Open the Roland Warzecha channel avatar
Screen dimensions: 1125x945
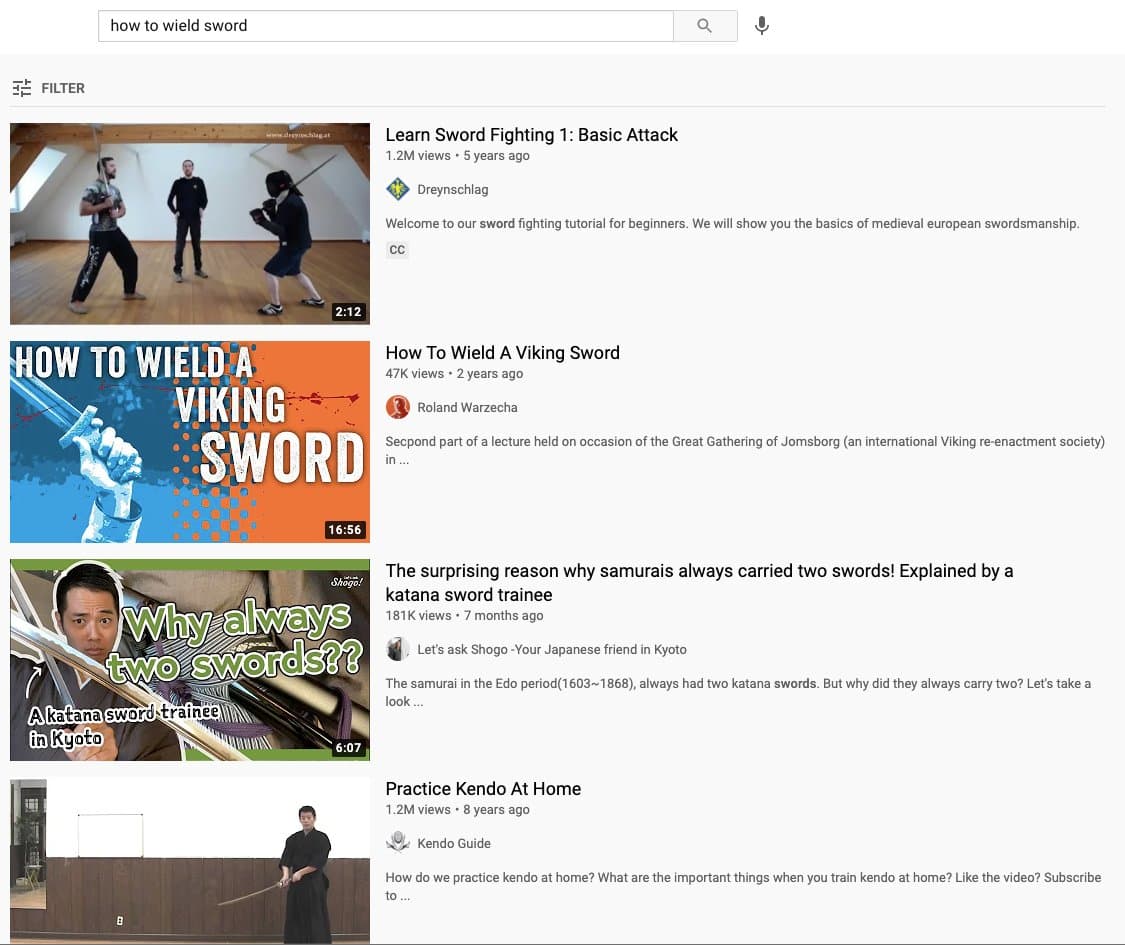[398, 407]
